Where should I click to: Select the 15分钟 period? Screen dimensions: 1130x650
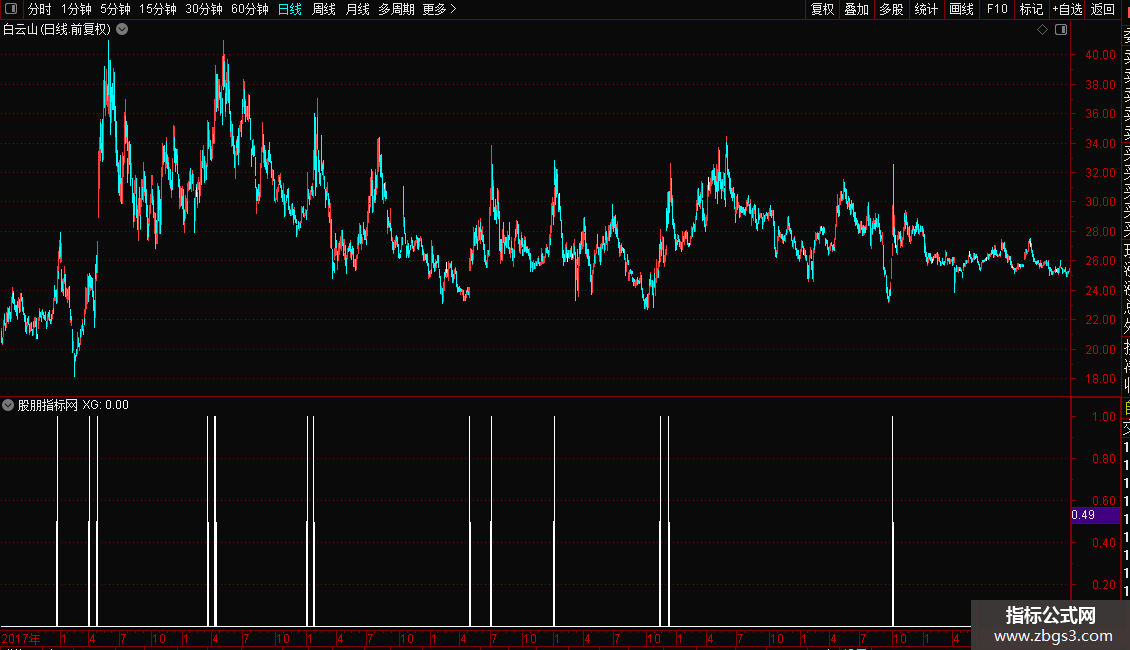pos(157,9)
